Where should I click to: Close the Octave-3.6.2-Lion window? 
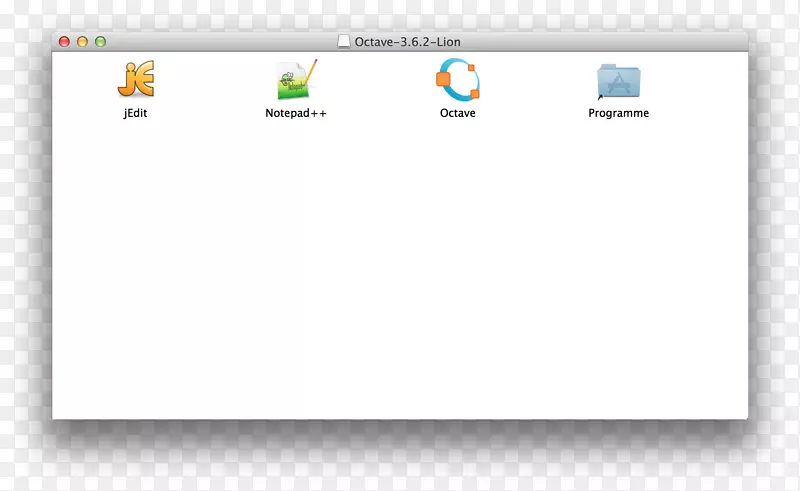[x=64, y=41]
